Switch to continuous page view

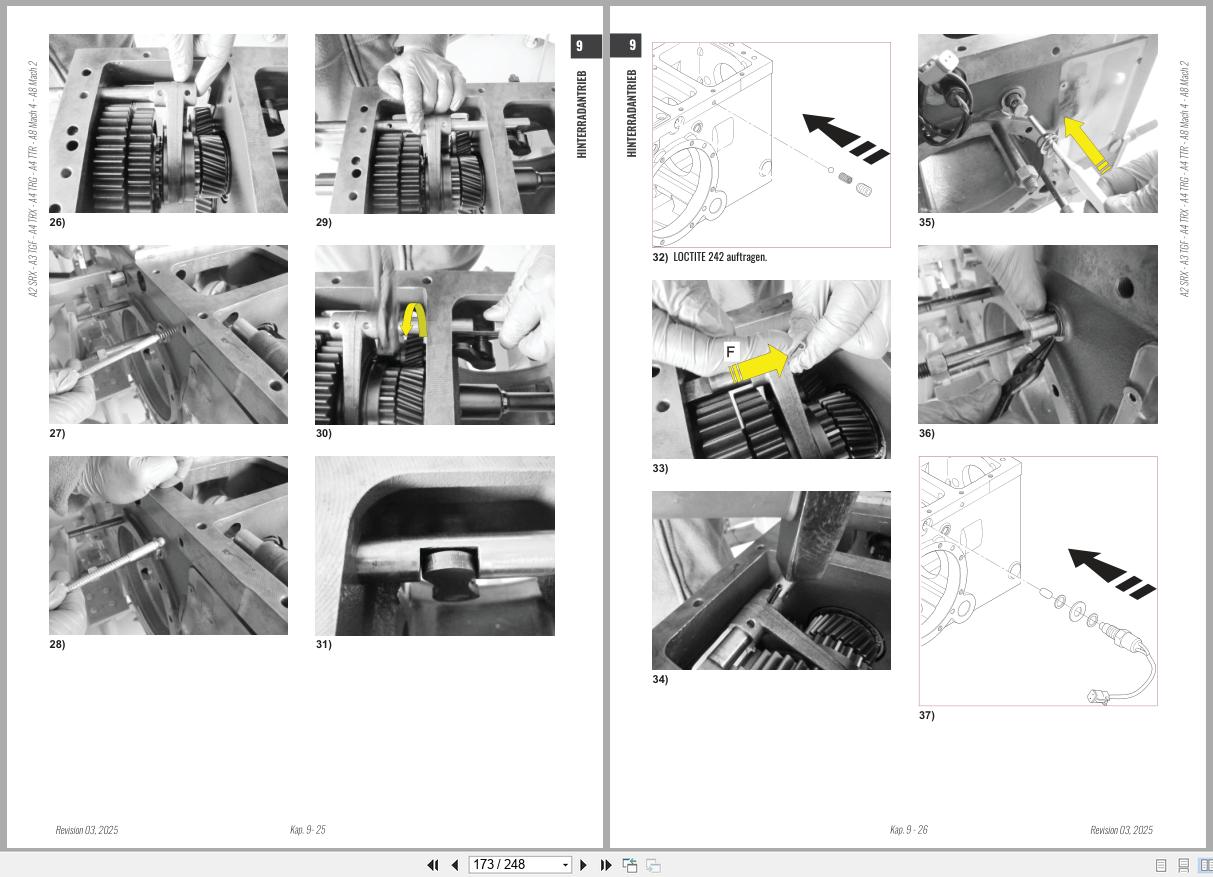click(1183, 865)
